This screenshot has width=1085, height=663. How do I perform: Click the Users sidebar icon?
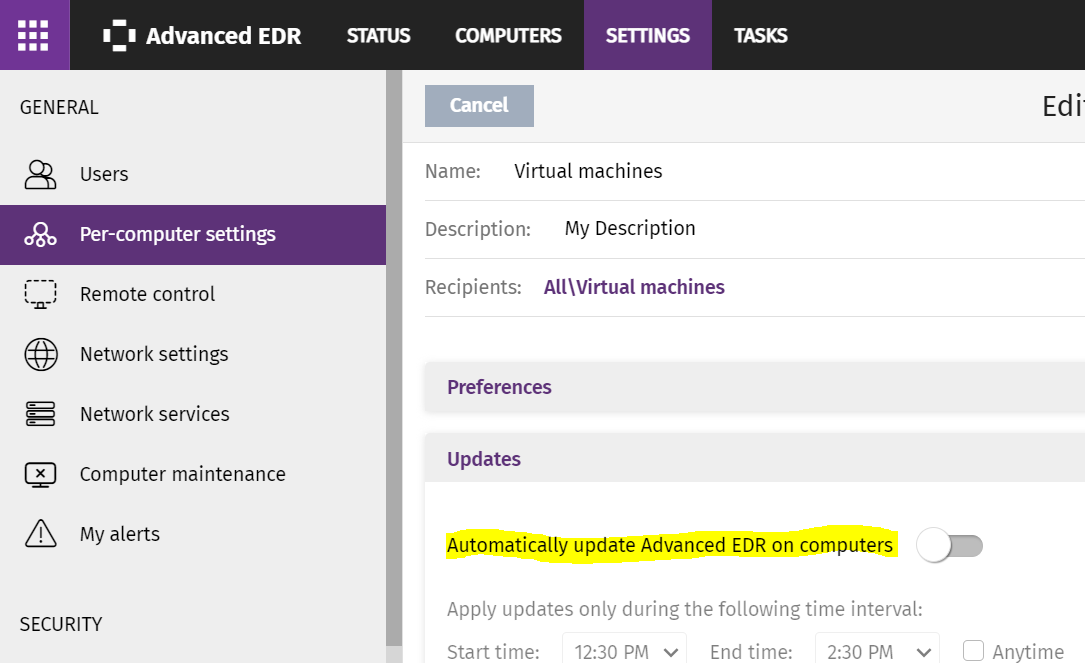click(40, 174)
